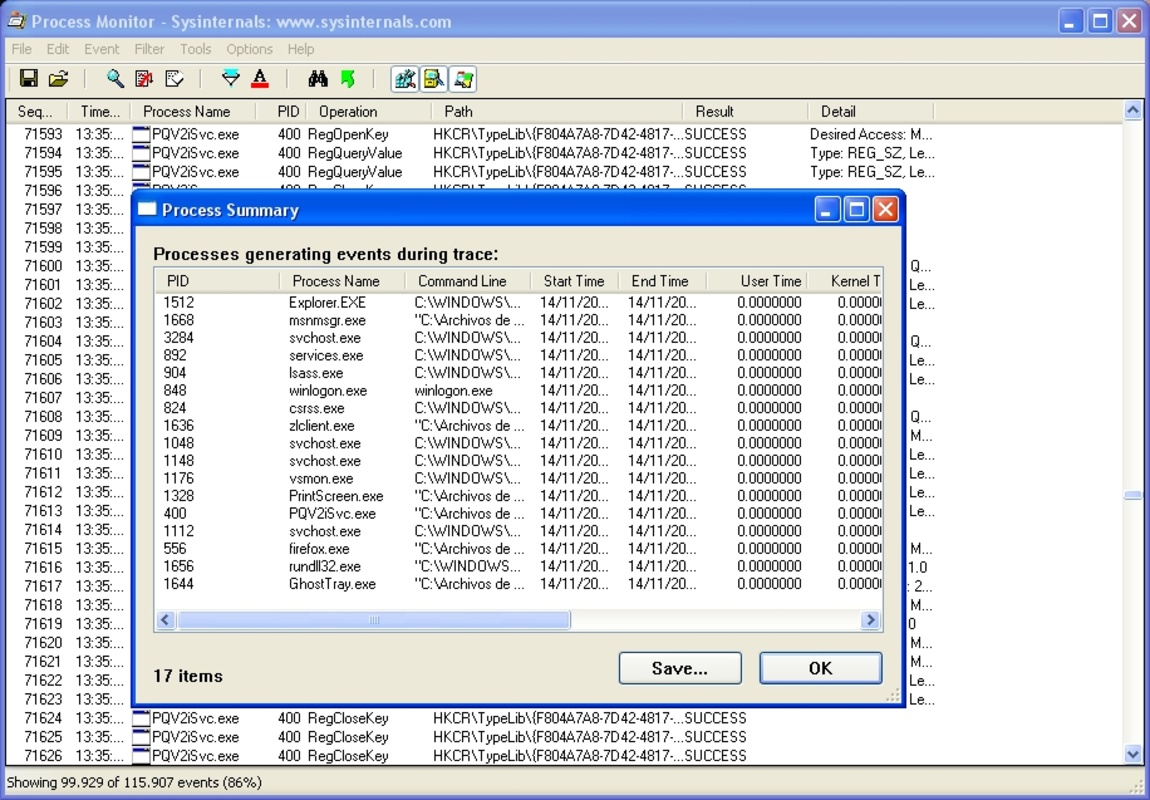This screenshot has height=800, width=1150.
Task: Click the Autoscroll toolbar icon
Action: 145,79
